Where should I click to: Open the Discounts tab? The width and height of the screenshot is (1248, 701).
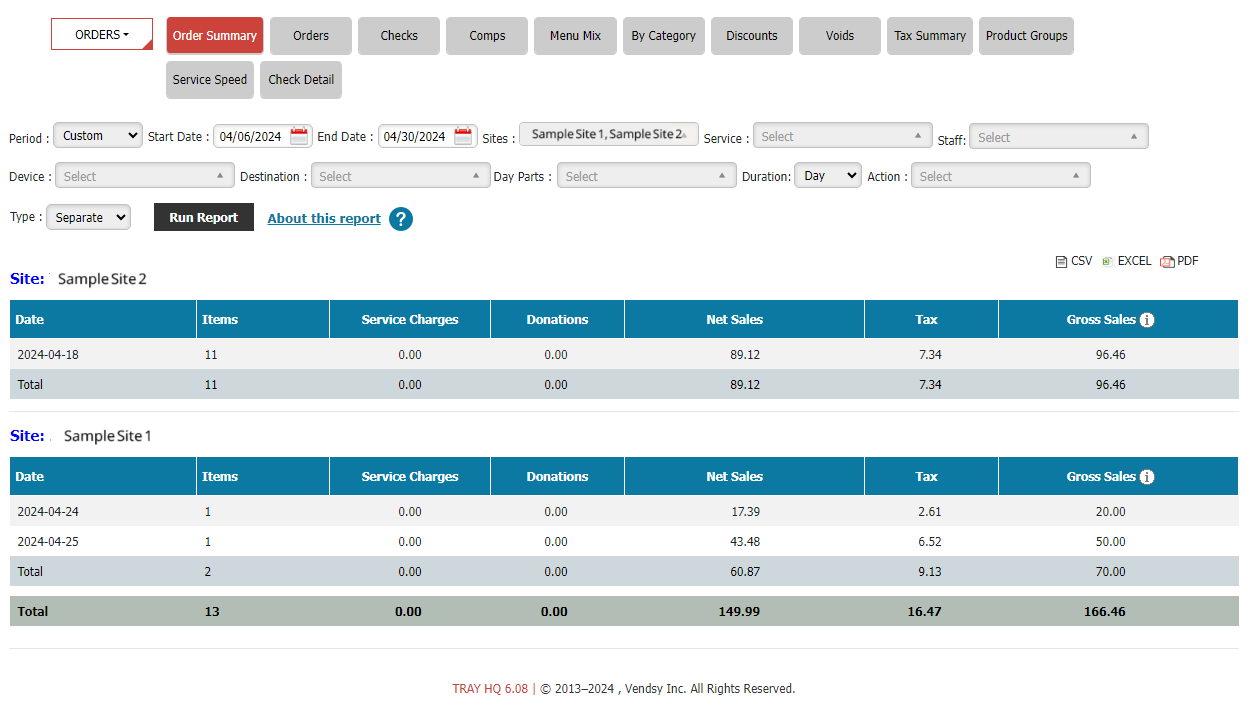[752, 36]
